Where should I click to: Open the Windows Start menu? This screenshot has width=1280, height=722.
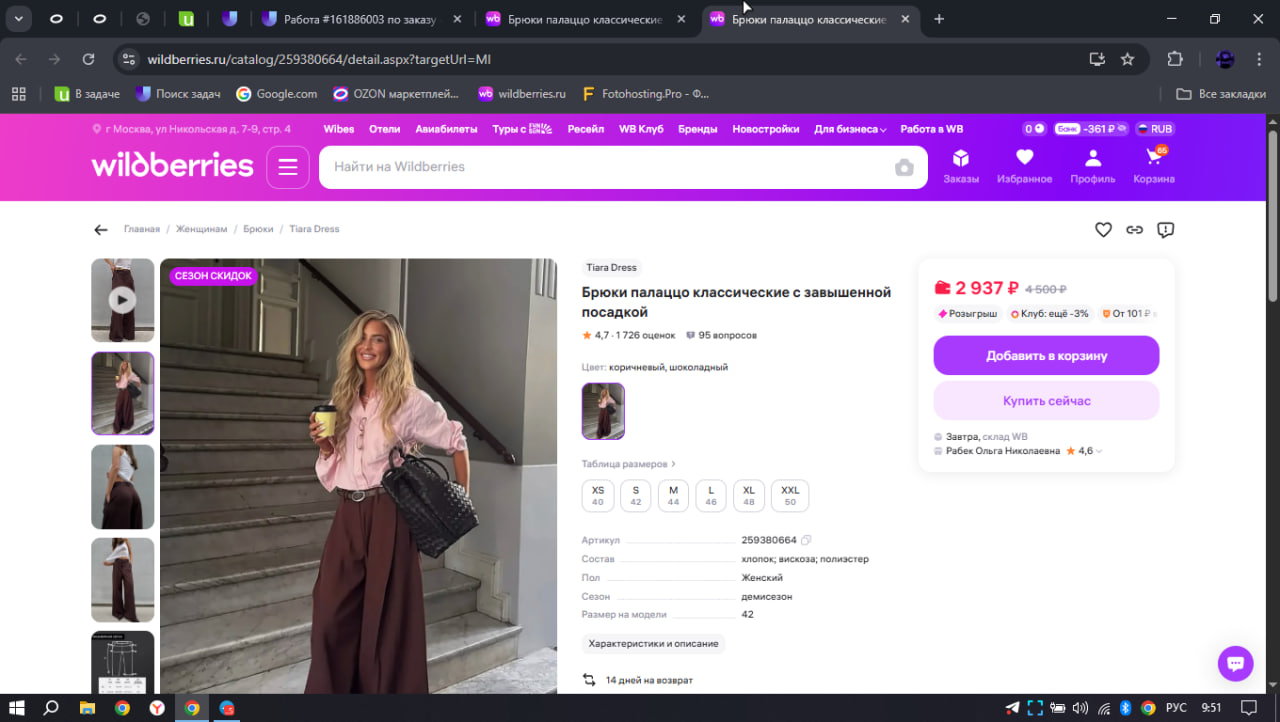click(17, 708)
